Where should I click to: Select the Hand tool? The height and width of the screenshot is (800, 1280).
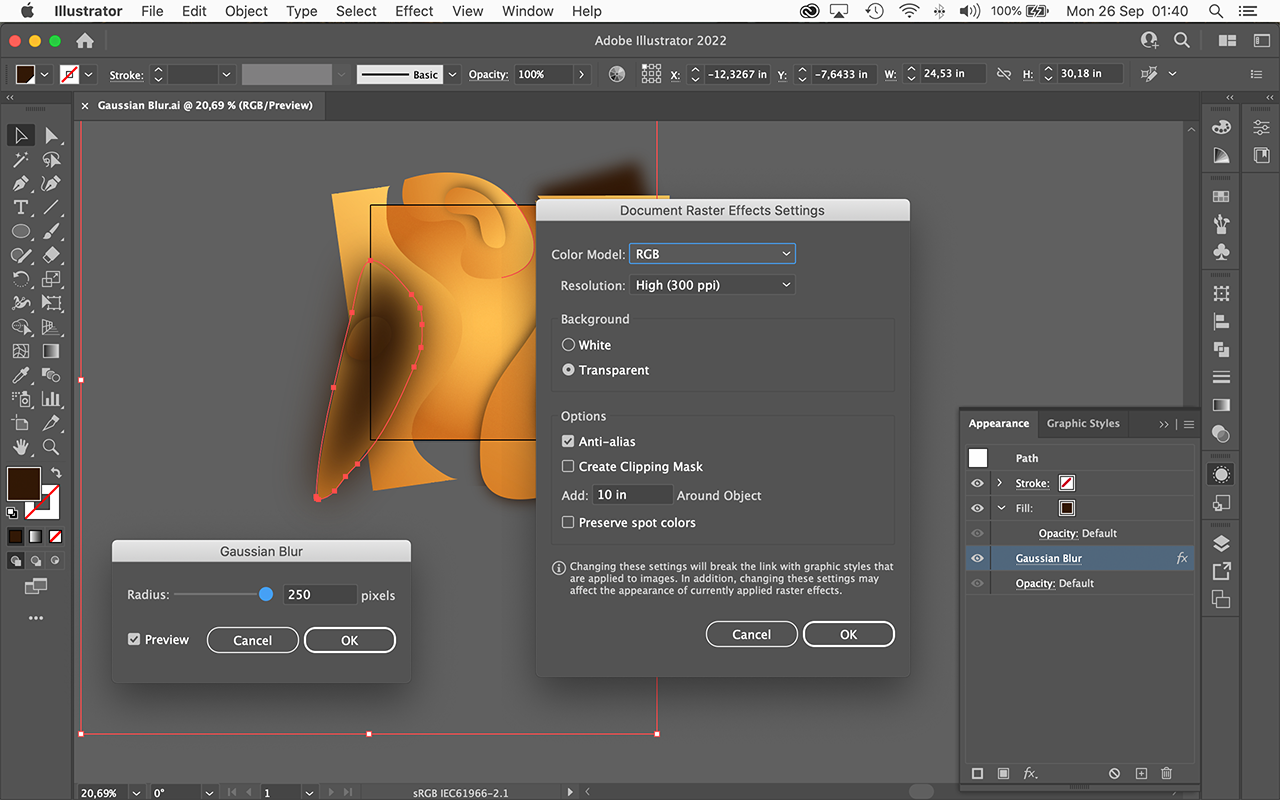(x=20, y=448)
